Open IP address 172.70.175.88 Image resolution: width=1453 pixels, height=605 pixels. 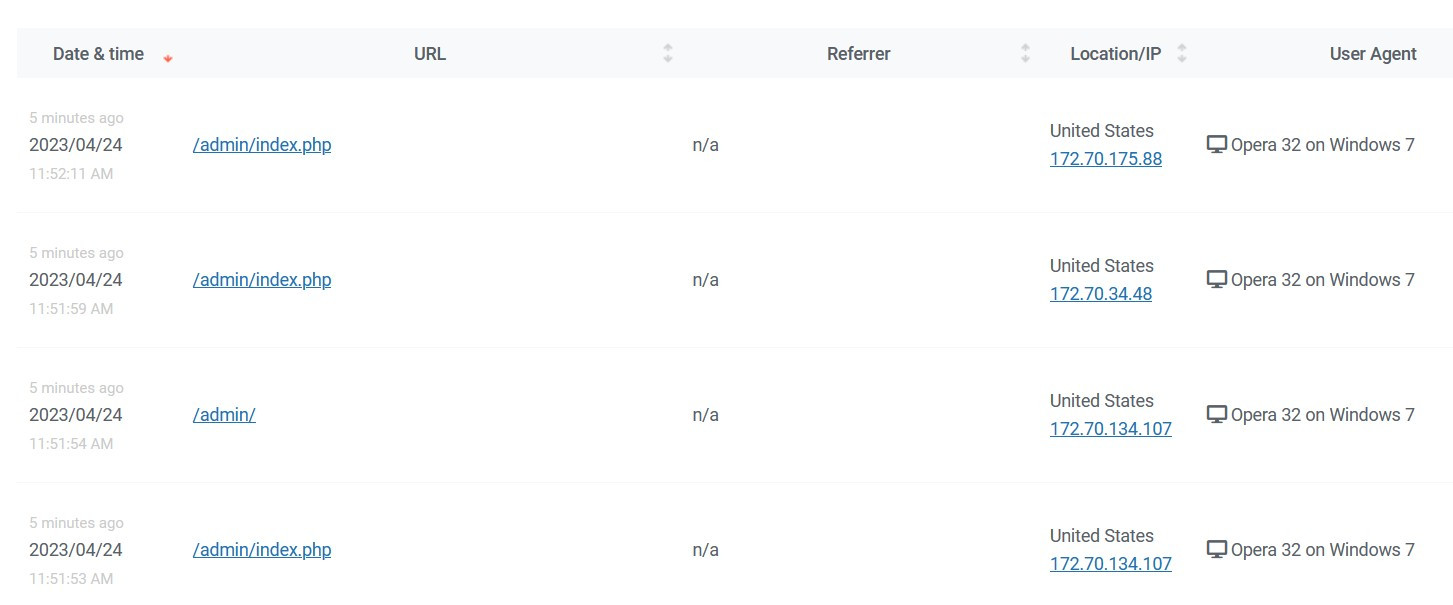pos(1106,159)
